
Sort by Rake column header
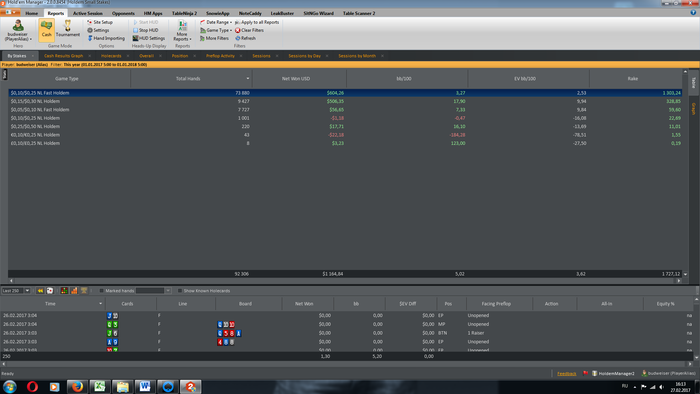[636, 79]
